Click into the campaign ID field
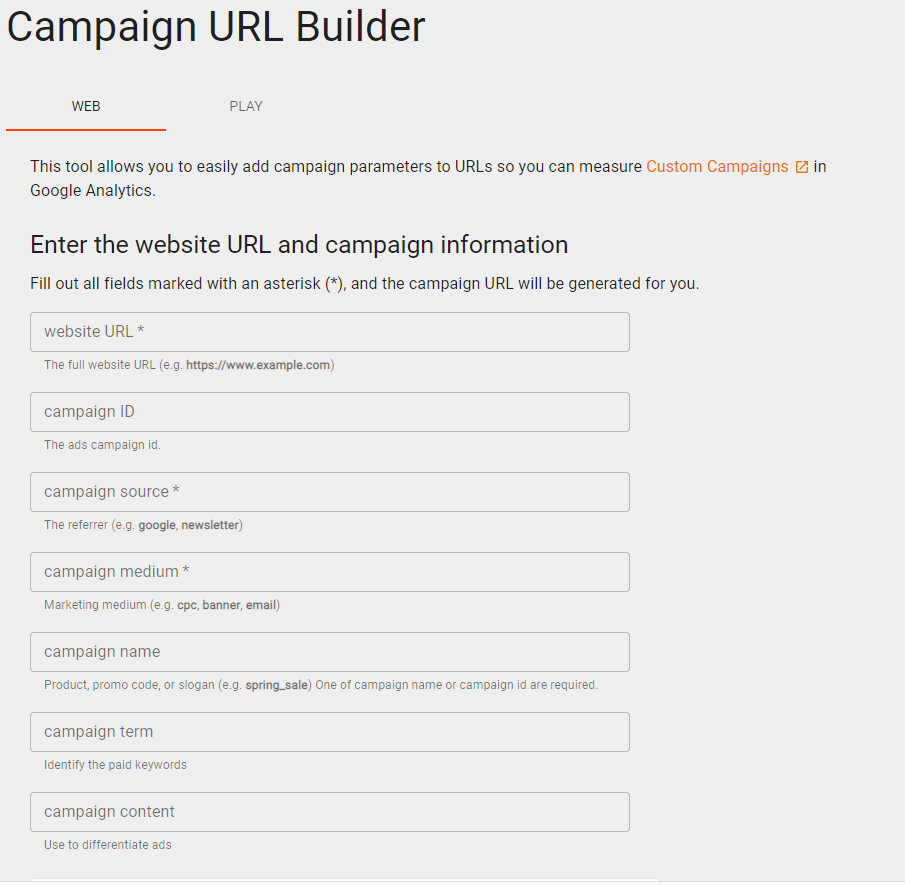The image size is (905, 885). [330, 412]
